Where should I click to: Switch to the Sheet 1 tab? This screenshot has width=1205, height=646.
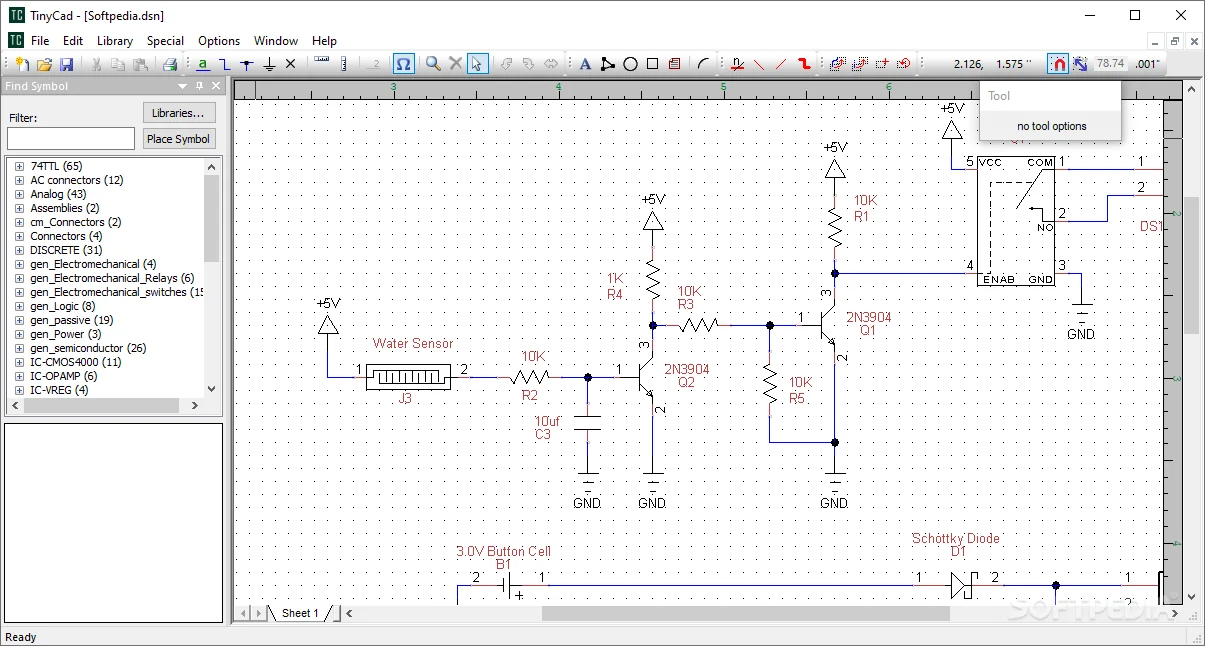(300, 613)
